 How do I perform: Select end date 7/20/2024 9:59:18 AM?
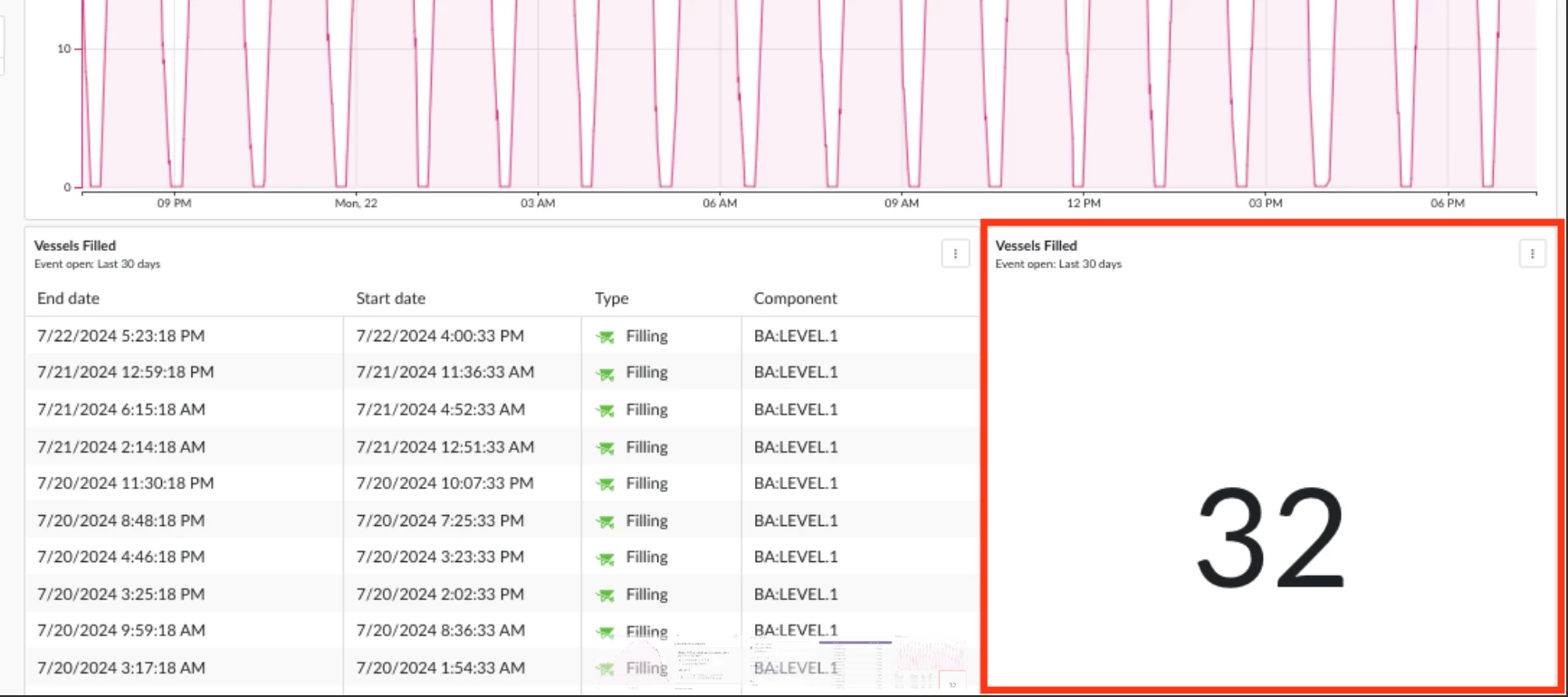[120, 630]
